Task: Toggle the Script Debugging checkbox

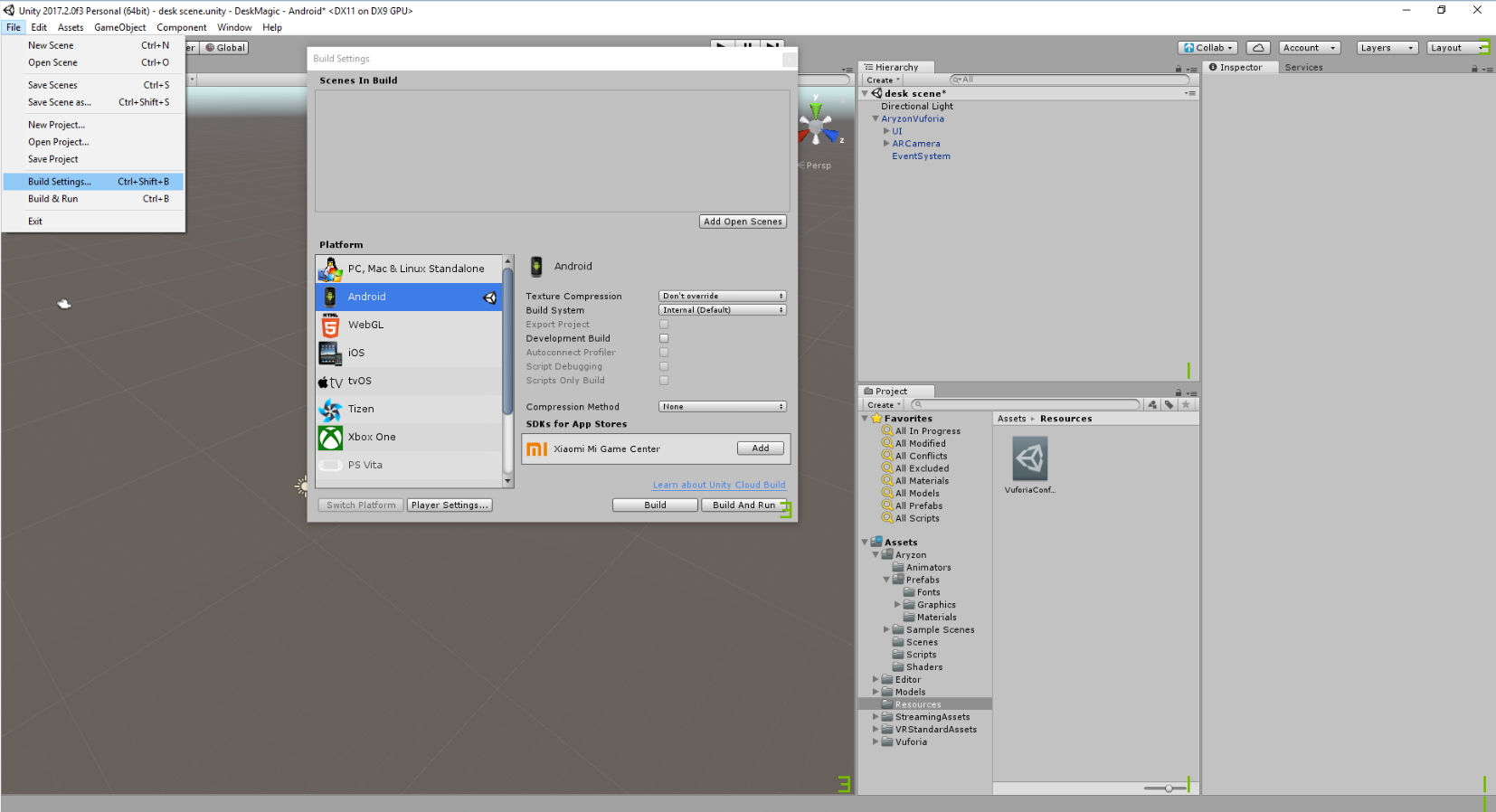Action: point(664,366)
